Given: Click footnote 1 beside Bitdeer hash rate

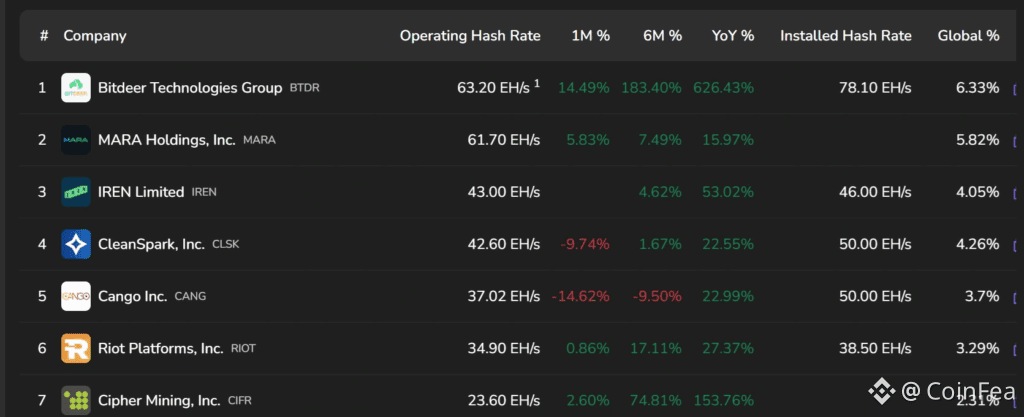Looking at the screenshot, I should (537, 84).
